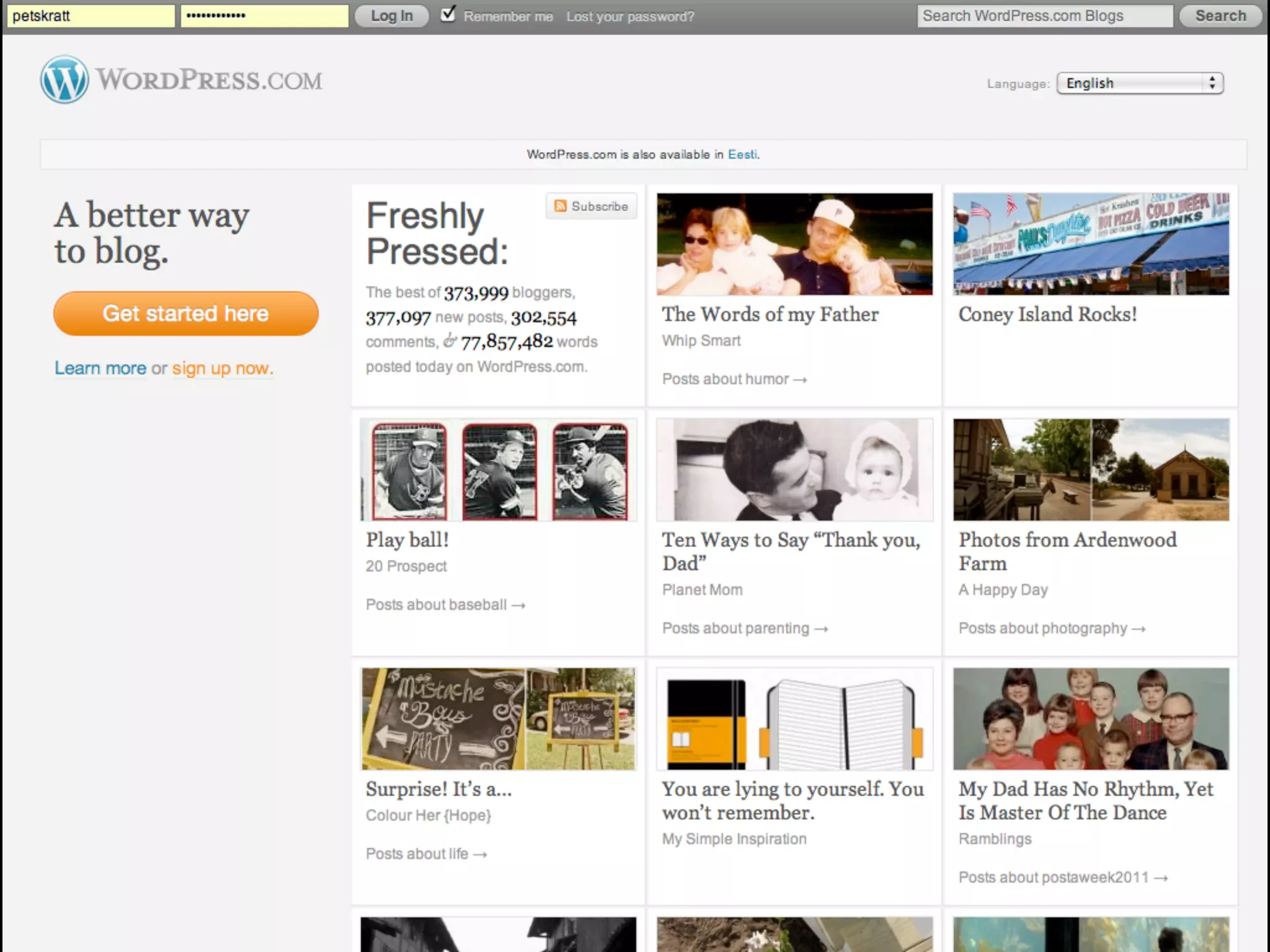Click the Get started here button
The image size is (1270, 952).
[185, 314]
